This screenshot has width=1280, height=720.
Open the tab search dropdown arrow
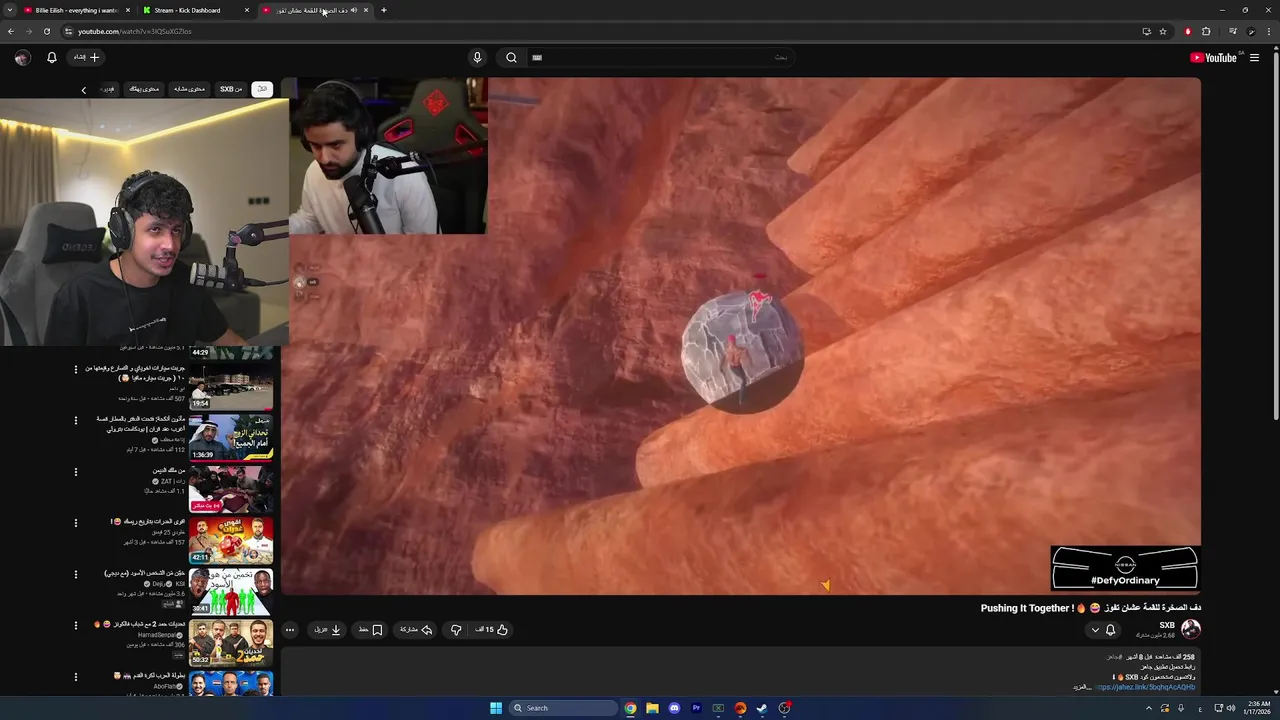click(x=10, y=10)
